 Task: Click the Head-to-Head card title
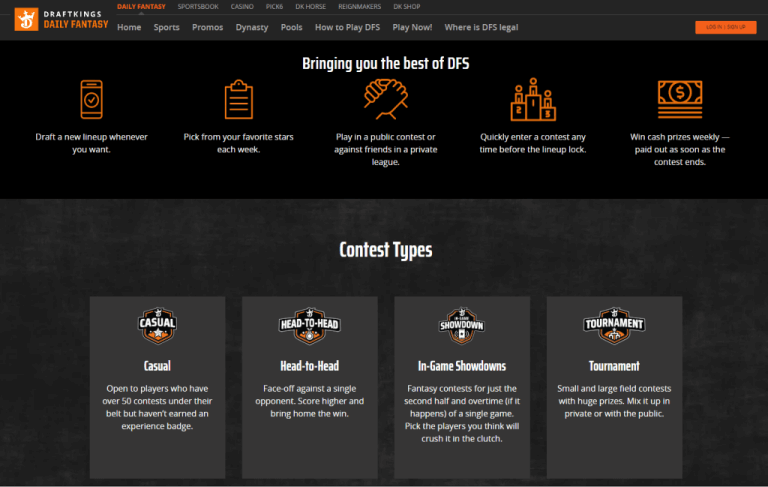point(310,366)
